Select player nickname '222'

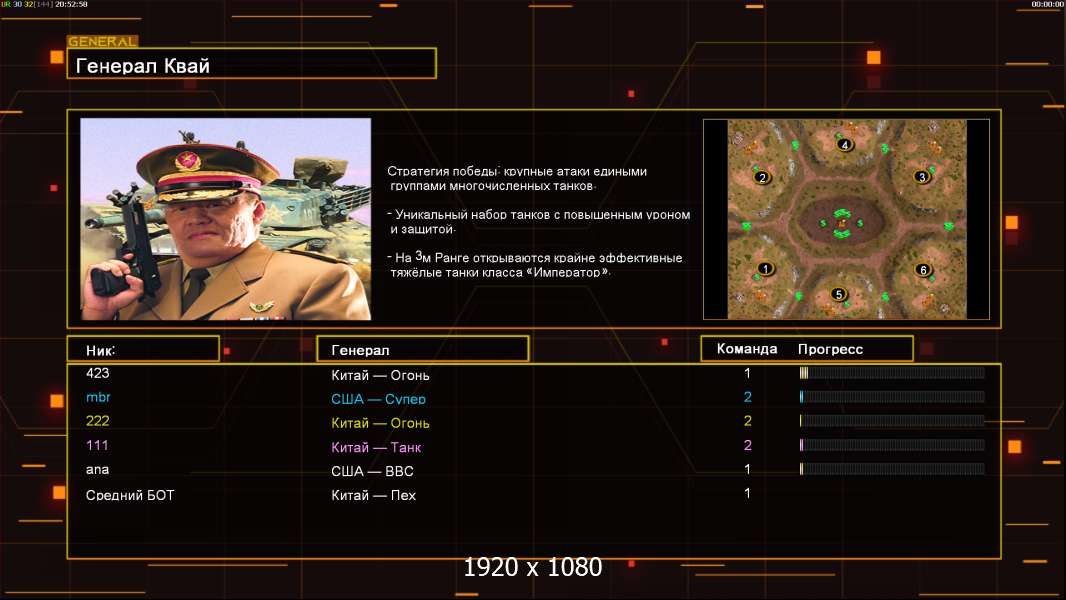[x=97, y=421]
